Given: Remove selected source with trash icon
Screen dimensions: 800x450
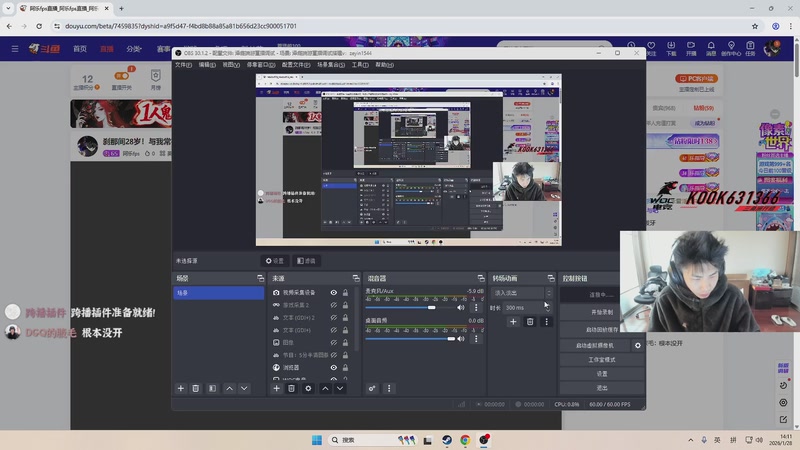Looking at the screenshot, I should [291, 389].
